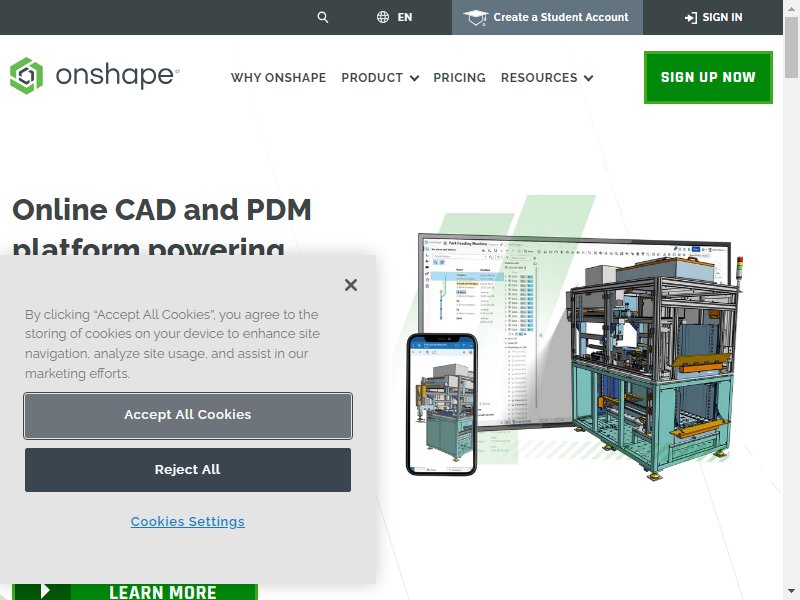Screen dimensions: 800x600
Task: Click the onshape wordmark text
Action: click(117, 76)
